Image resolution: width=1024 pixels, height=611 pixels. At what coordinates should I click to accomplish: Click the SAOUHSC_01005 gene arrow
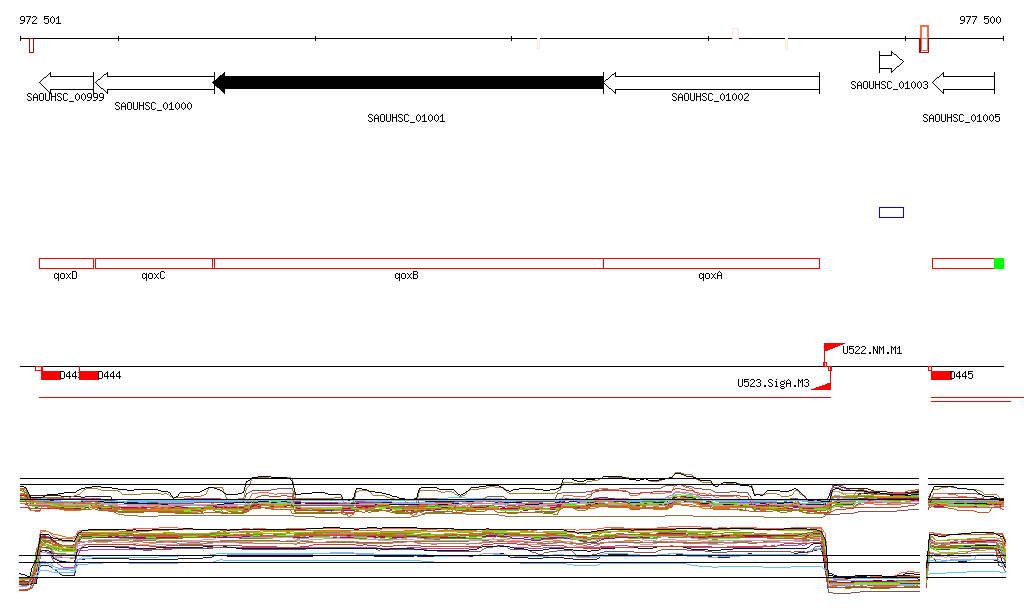(963, 83)
